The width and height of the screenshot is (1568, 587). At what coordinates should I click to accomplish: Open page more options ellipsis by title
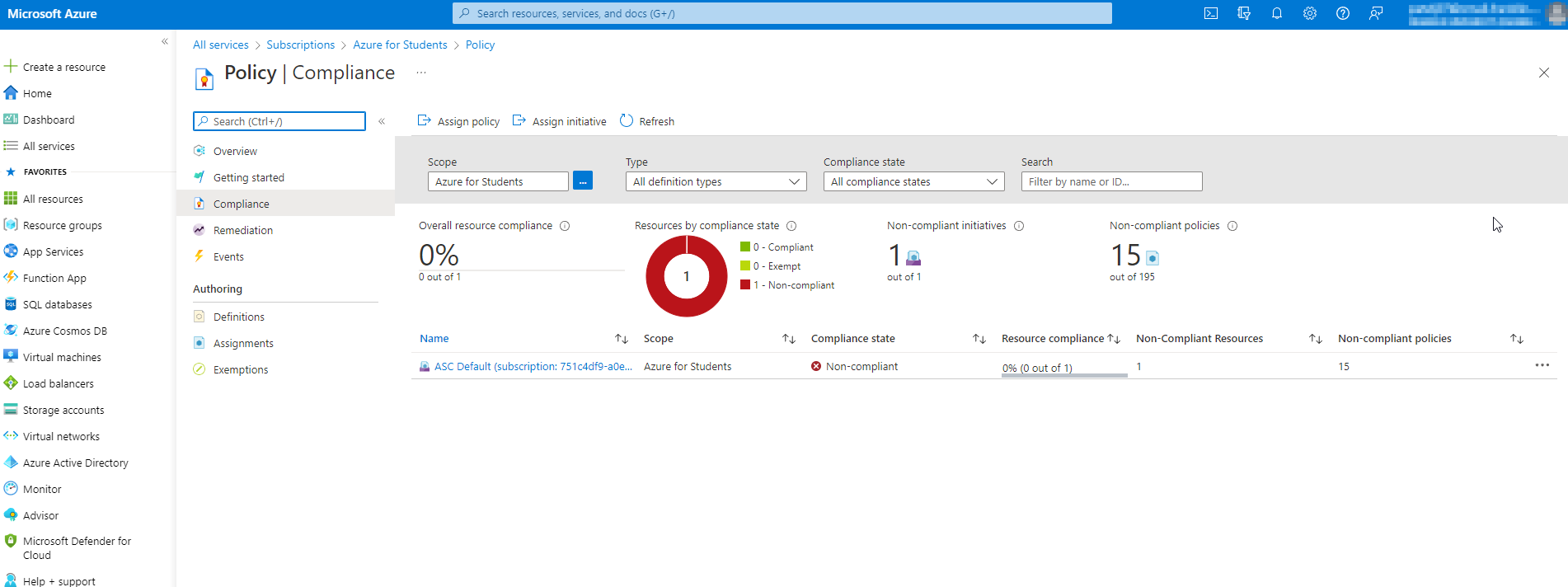click(421, 73)
